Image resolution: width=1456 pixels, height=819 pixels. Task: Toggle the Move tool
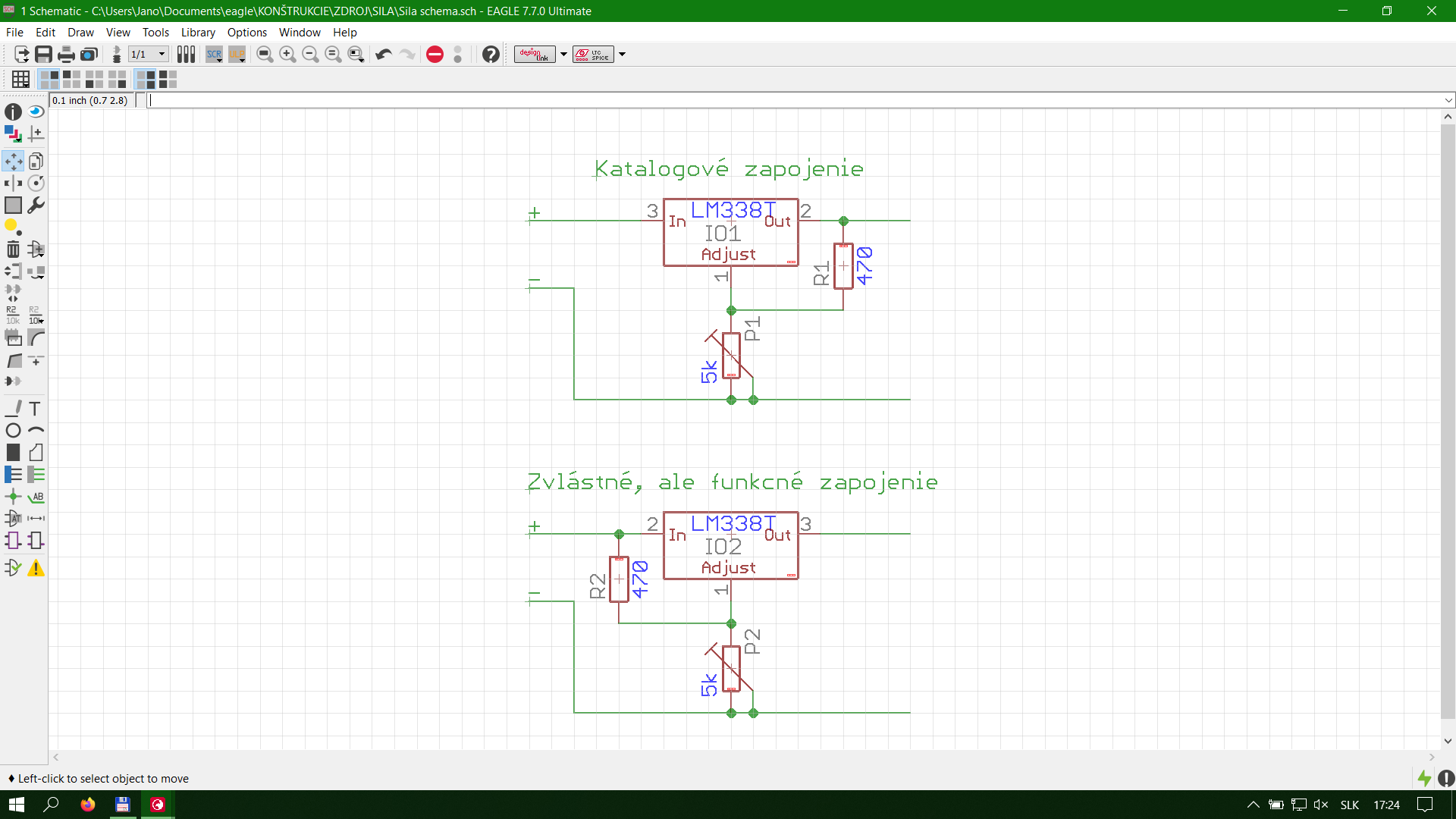[13, 161]
